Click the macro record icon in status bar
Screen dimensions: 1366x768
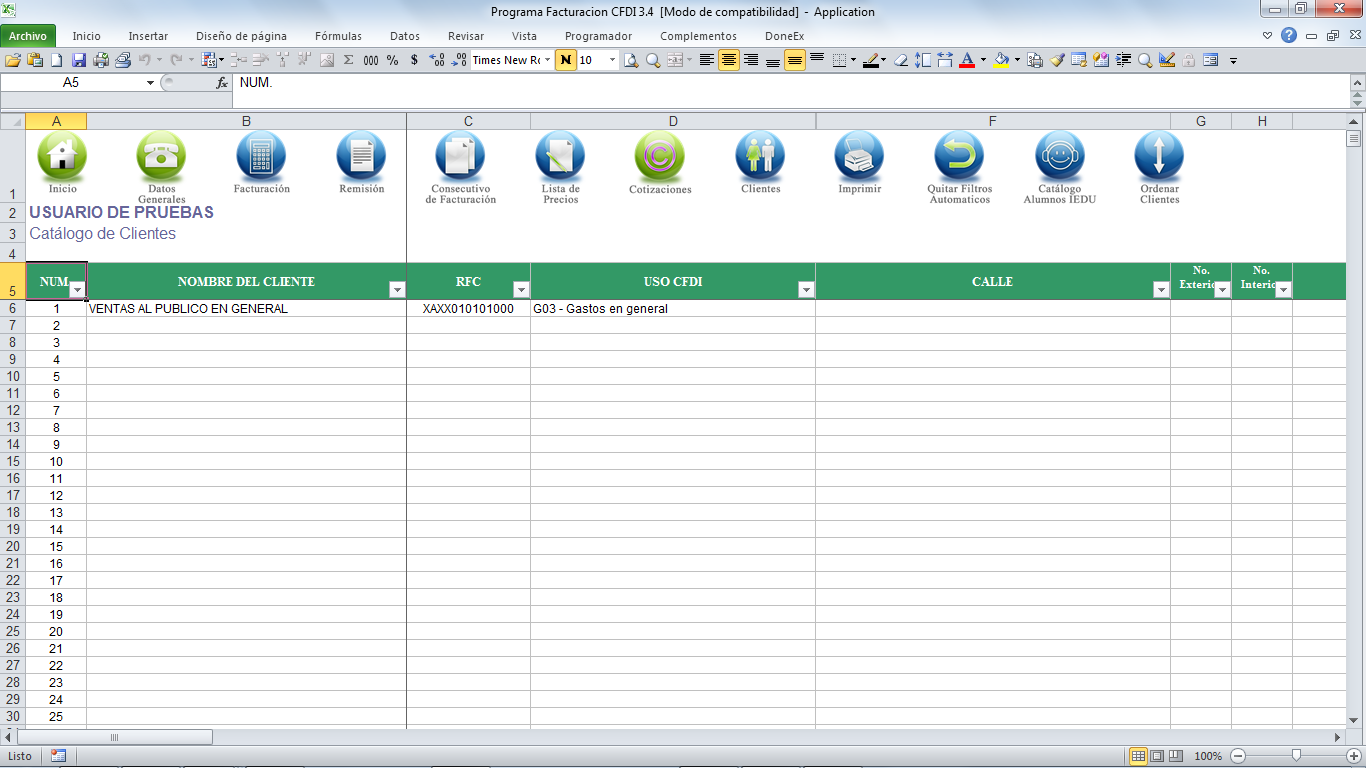58,756
